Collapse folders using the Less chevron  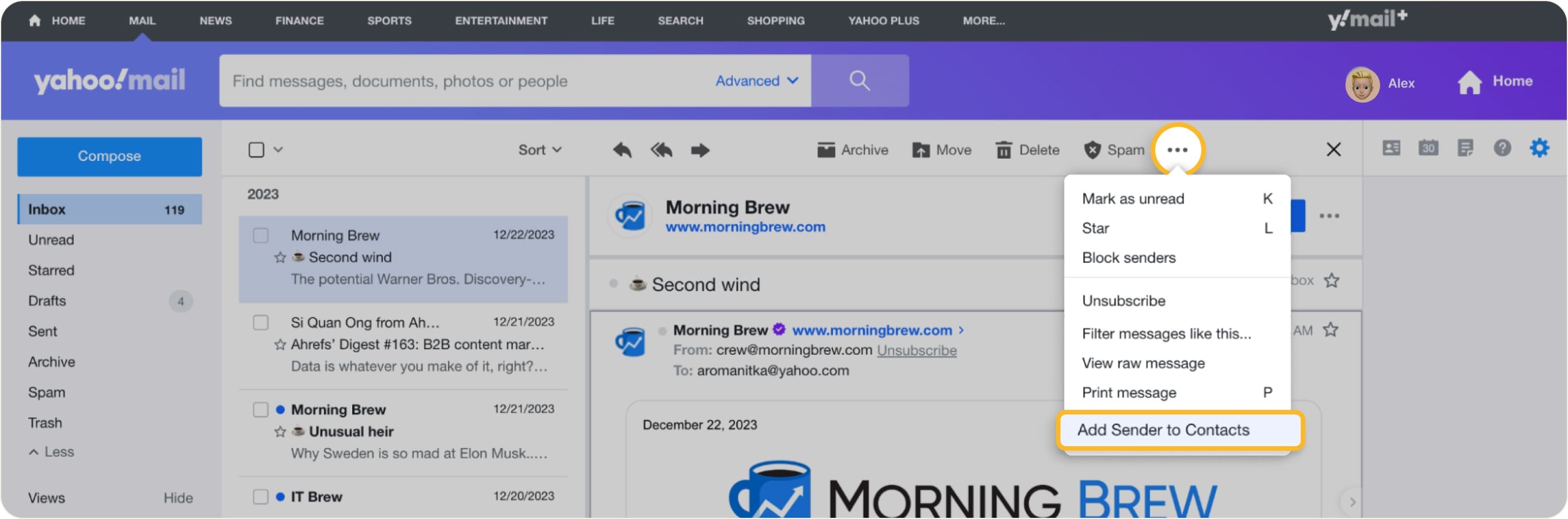(51, 452)
